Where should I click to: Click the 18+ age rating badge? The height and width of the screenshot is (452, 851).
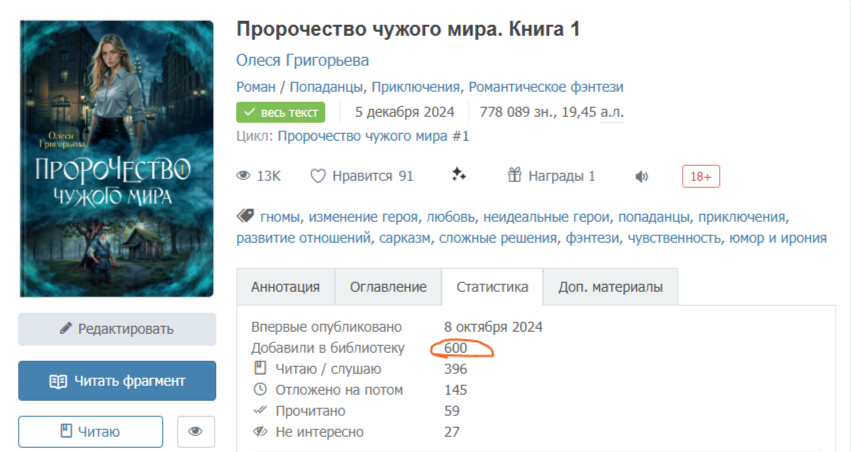(701, 176)
